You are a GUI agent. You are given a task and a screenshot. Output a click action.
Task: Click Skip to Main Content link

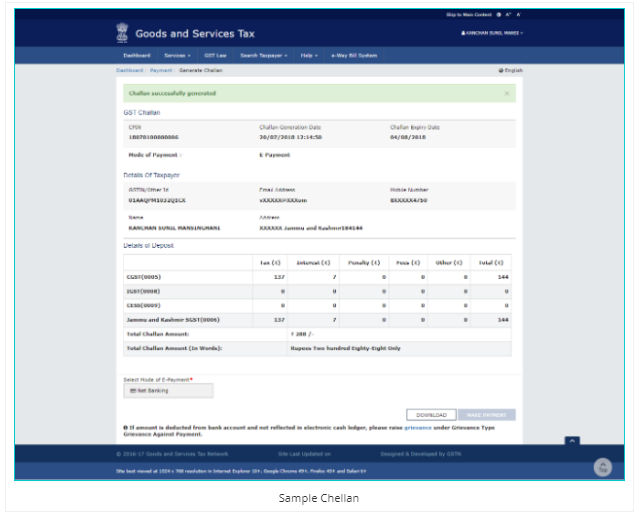[469, 15]
